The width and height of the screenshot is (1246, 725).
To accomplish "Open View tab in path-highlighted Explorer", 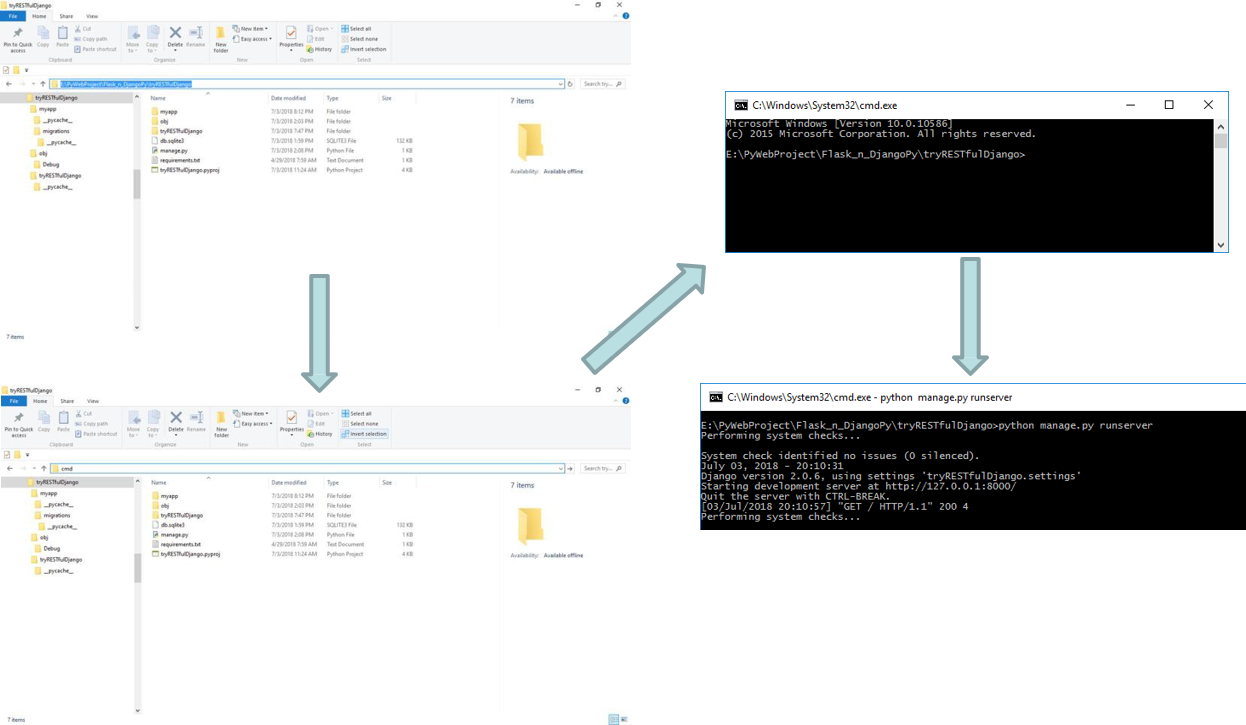I will pos(92,16).
